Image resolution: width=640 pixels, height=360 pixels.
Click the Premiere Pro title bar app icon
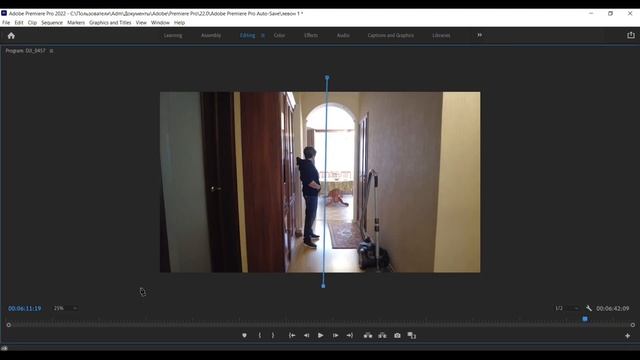[4, 13]
